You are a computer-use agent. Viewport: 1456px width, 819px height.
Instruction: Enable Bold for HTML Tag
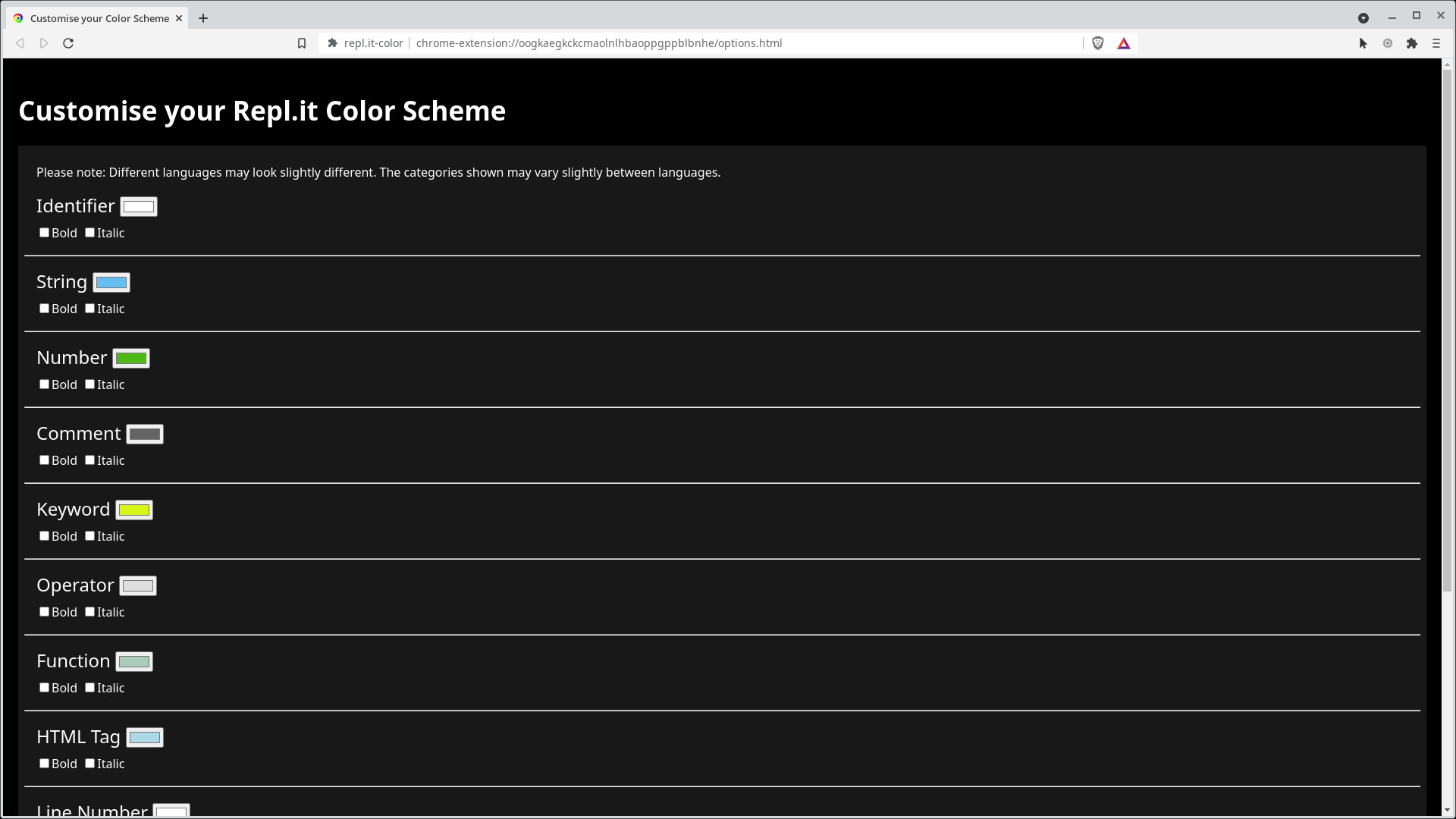click(x=44, y=764)
